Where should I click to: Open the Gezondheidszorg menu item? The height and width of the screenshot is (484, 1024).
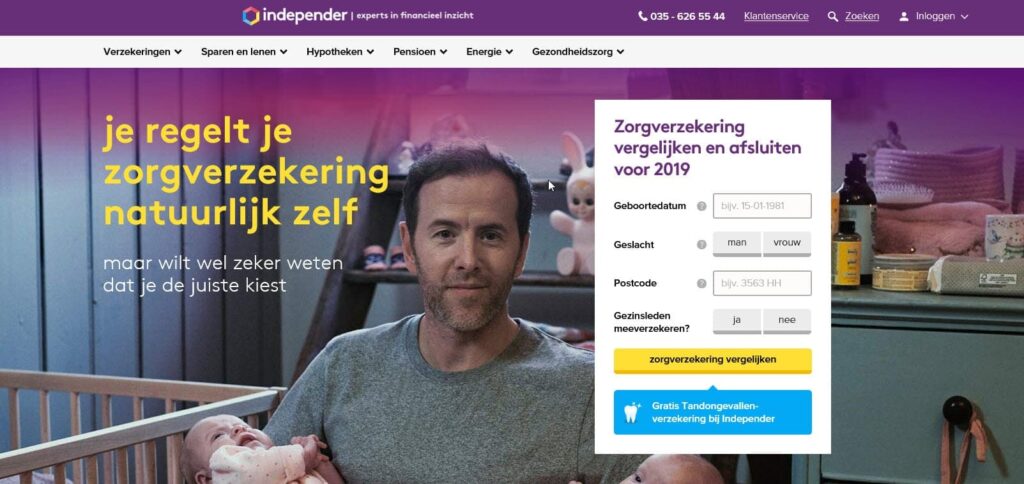pos(578,52)
